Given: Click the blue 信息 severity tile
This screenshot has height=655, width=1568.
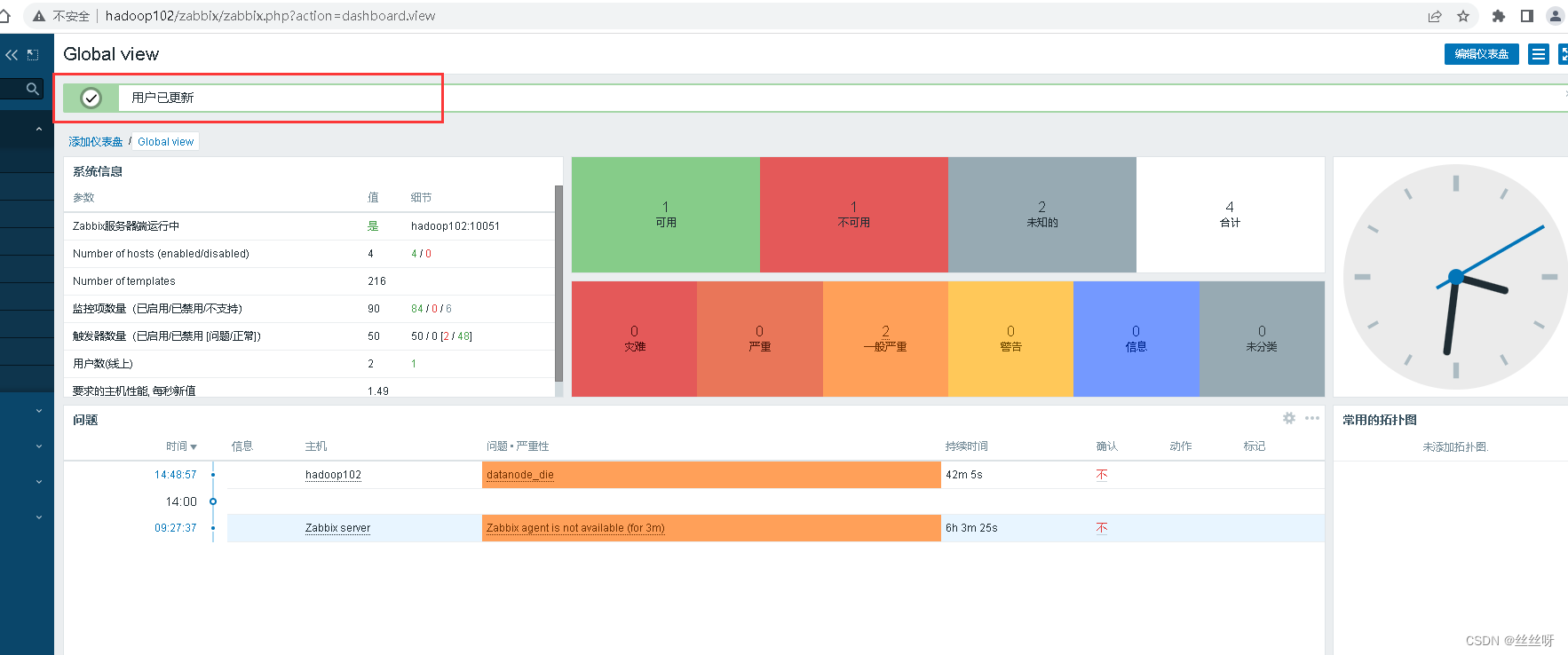Looking at the screenshot, I should pyautogui.click(x=1136, y=339).
